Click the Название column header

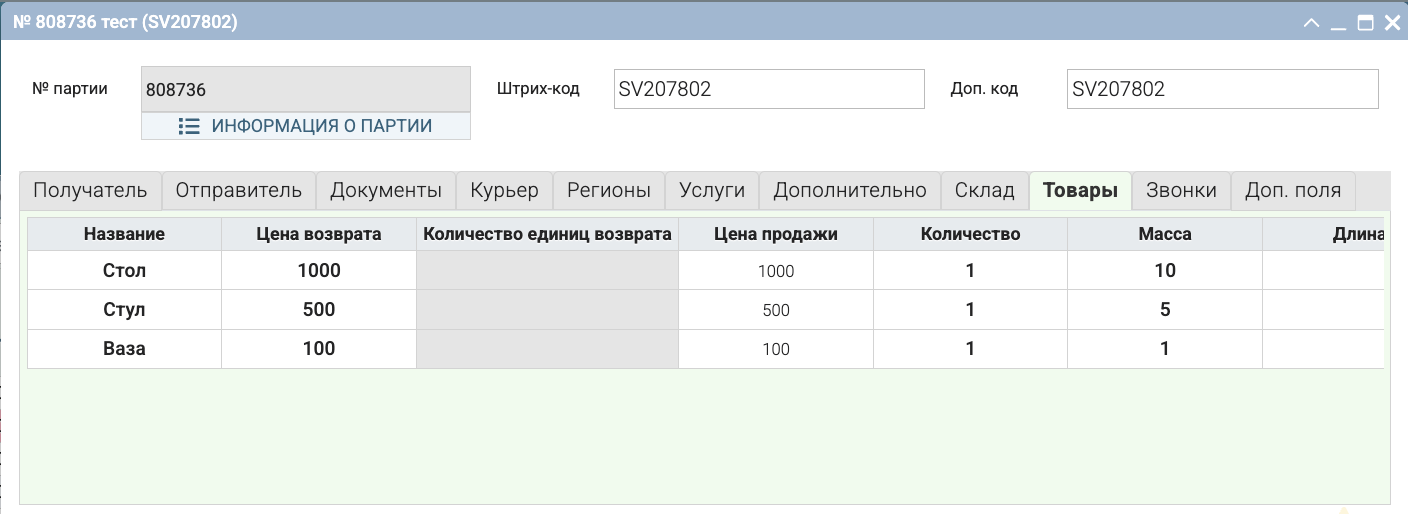(x=124, y=234)
